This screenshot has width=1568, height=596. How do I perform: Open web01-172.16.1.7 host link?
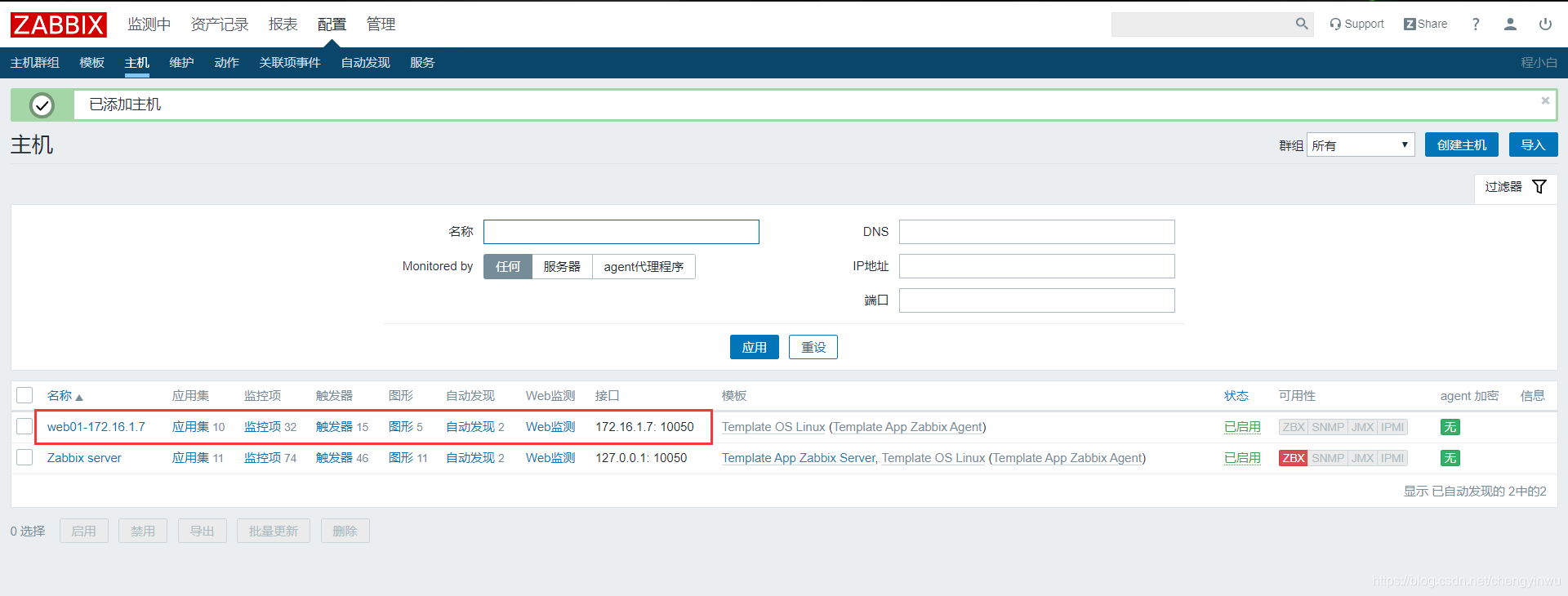[x=96, y=427]
